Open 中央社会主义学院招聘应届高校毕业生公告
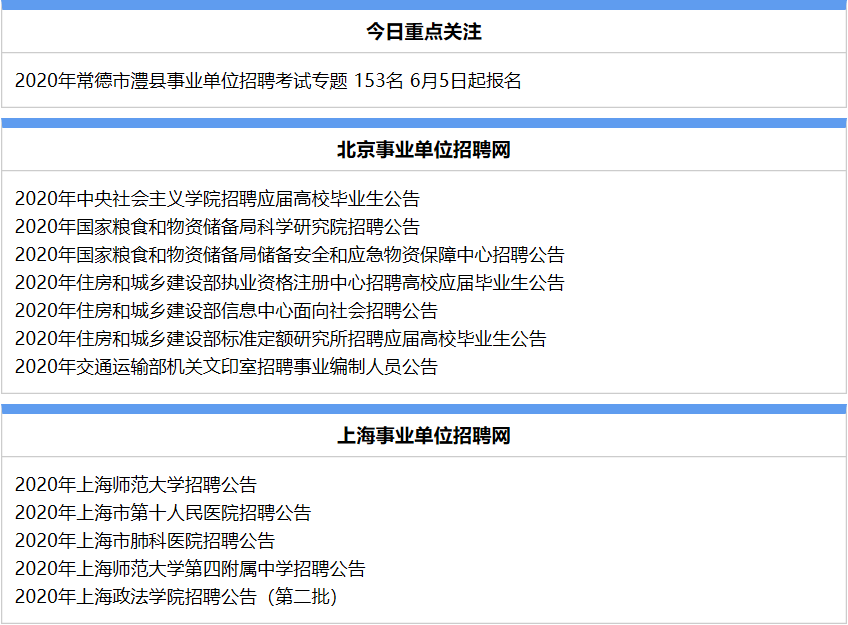The height and width of the screenshot is (625, 848). click(217, 199)
